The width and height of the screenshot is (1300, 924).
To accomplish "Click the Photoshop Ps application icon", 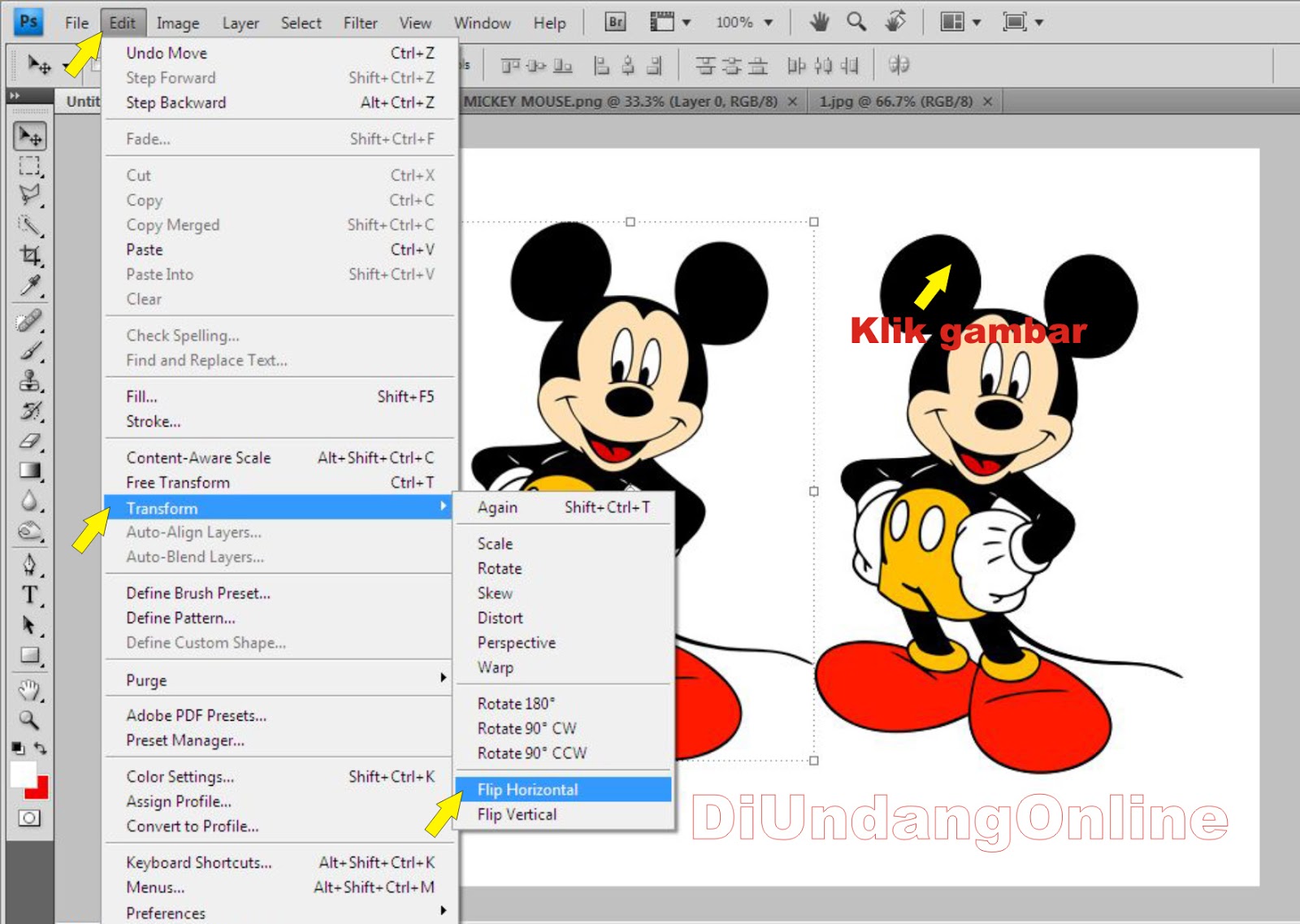I will 28,21.
